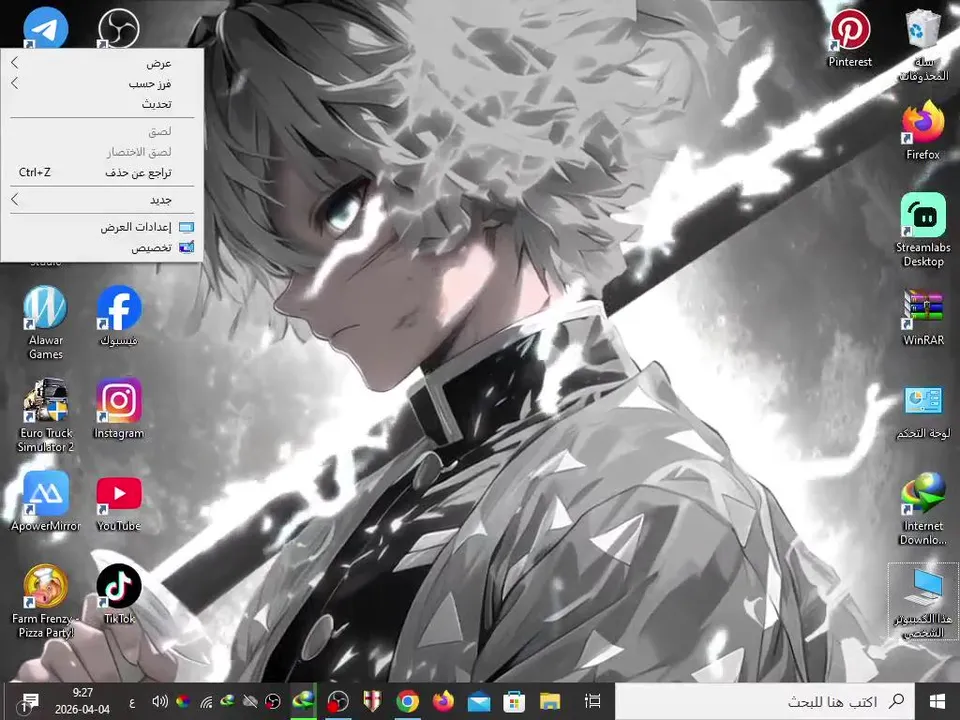Switch input language via ع indicator

pos(132,702)
